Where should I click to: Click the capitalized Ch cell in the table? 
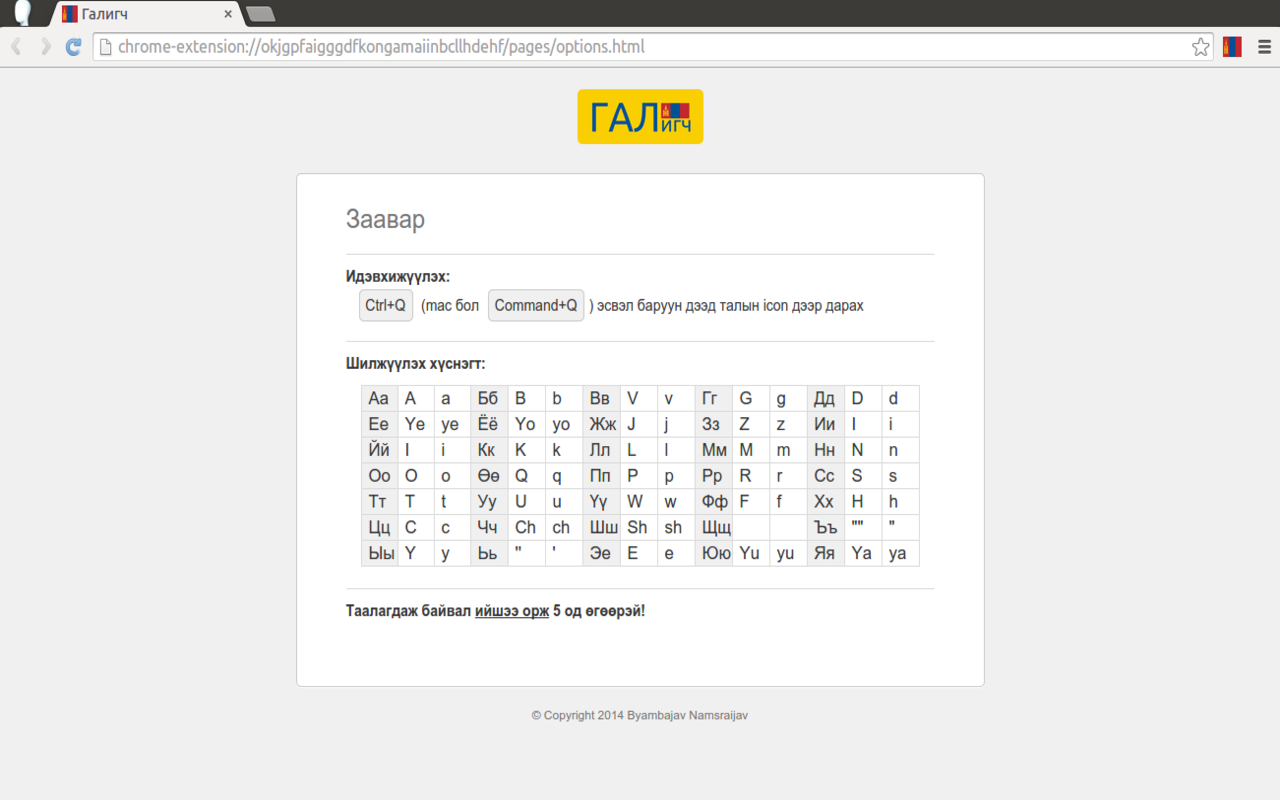point(527,528)
